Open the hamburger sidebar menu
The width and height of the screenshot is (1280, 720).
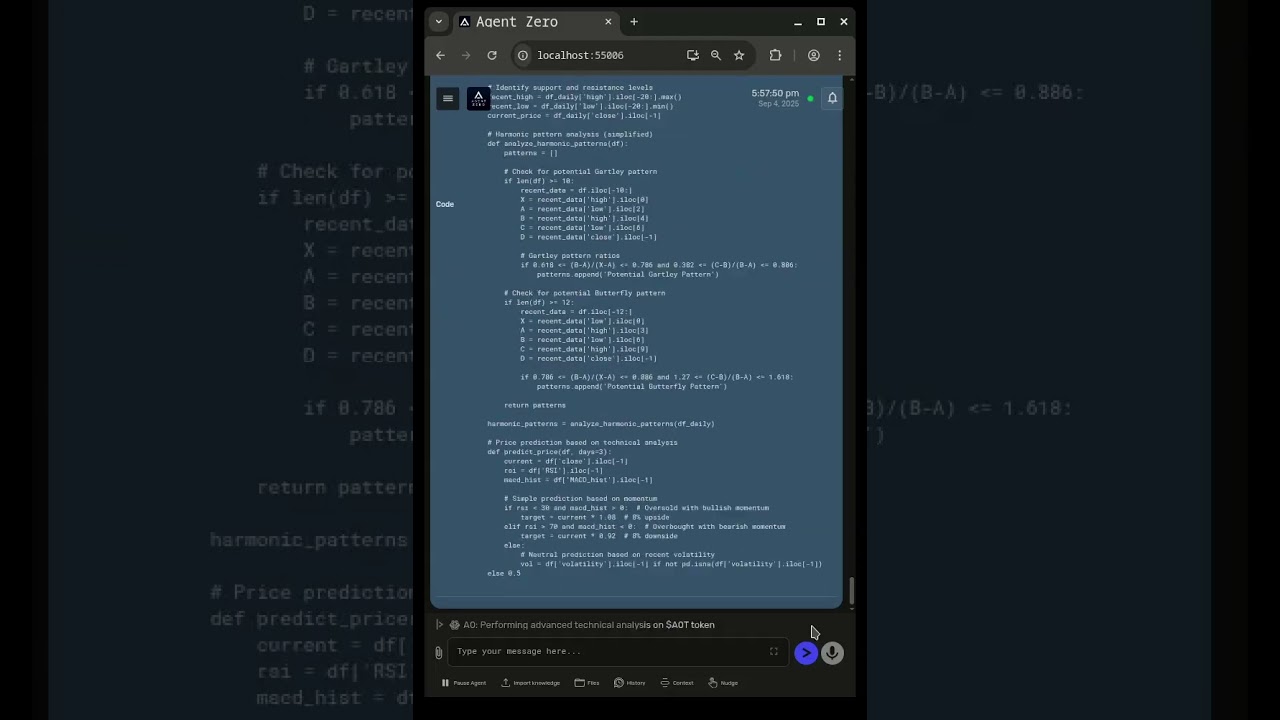pos(448,98)
